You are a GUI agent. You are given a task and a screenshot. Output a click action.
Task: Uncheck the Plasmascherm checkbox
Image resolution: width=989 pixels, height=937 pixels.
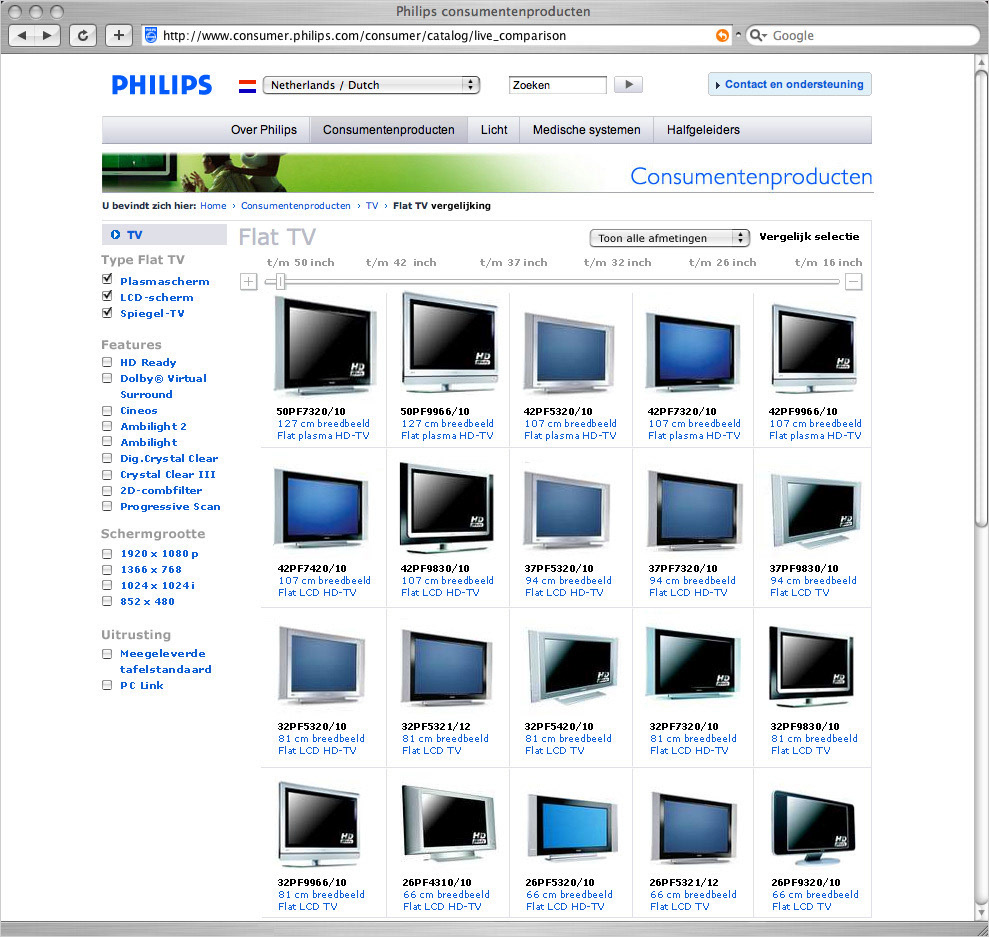107,279
